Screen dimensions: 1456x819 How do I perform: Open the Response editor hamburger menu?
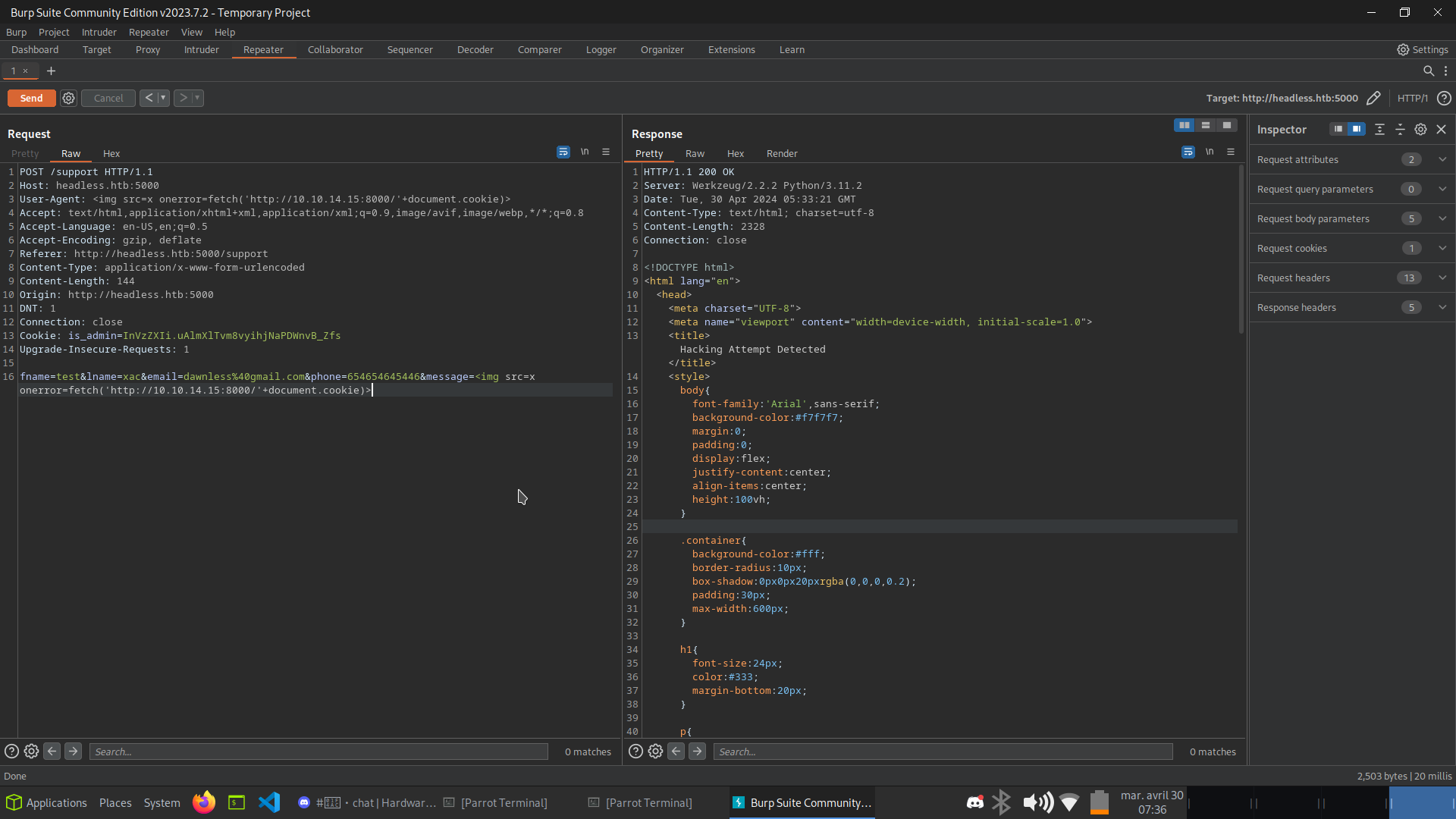coord(1231,152)
